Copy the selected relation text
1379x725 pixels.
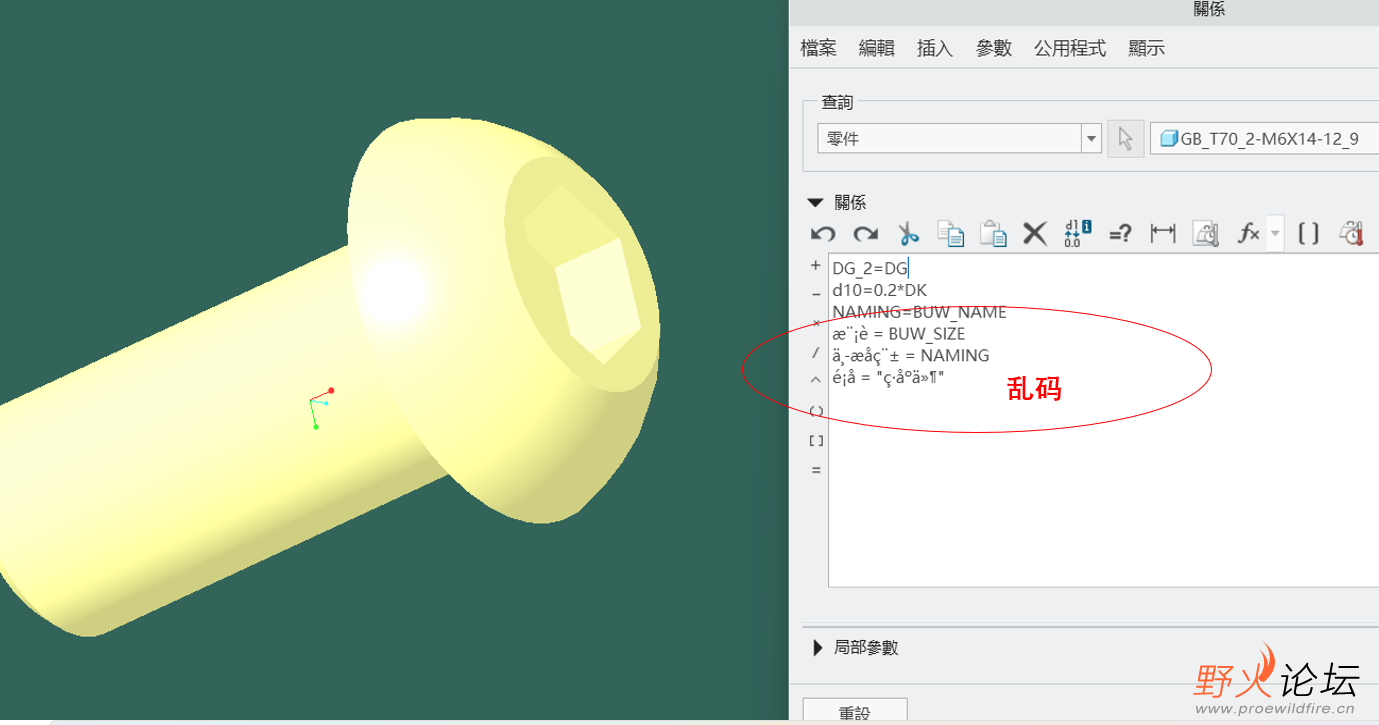click(x=950, y=234)
